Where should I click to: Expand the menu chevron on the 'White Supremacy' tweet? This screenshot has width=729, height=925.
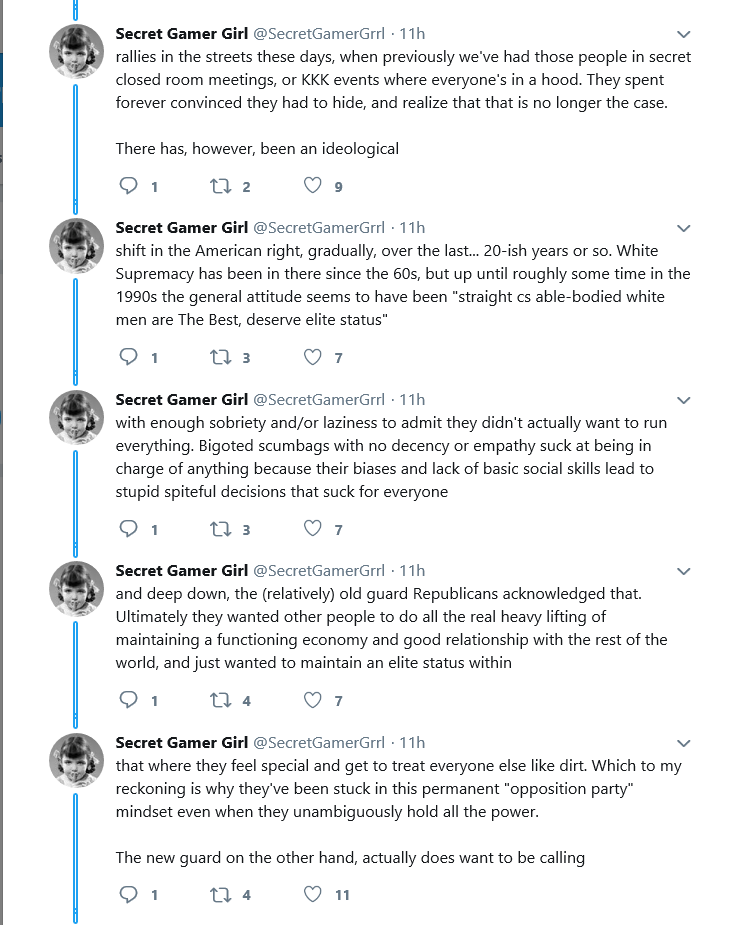tap(683, 228)
